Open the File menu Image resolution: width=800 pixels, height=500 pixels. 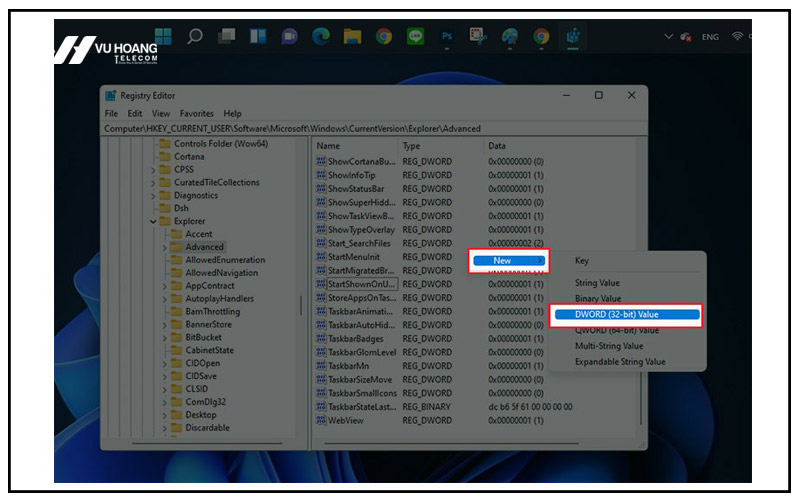point(111,113)
